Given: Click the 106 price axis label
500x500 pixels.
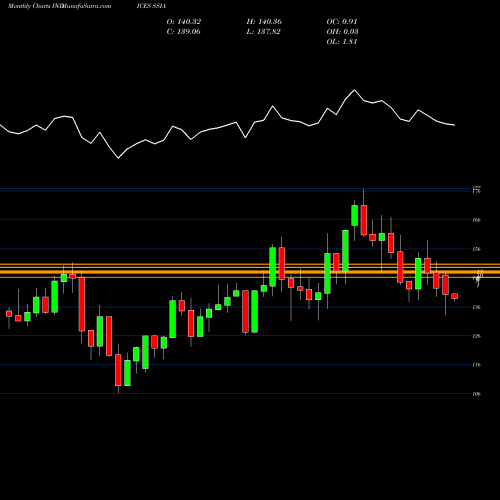Looking at the screenshot, I should point(477,394).
